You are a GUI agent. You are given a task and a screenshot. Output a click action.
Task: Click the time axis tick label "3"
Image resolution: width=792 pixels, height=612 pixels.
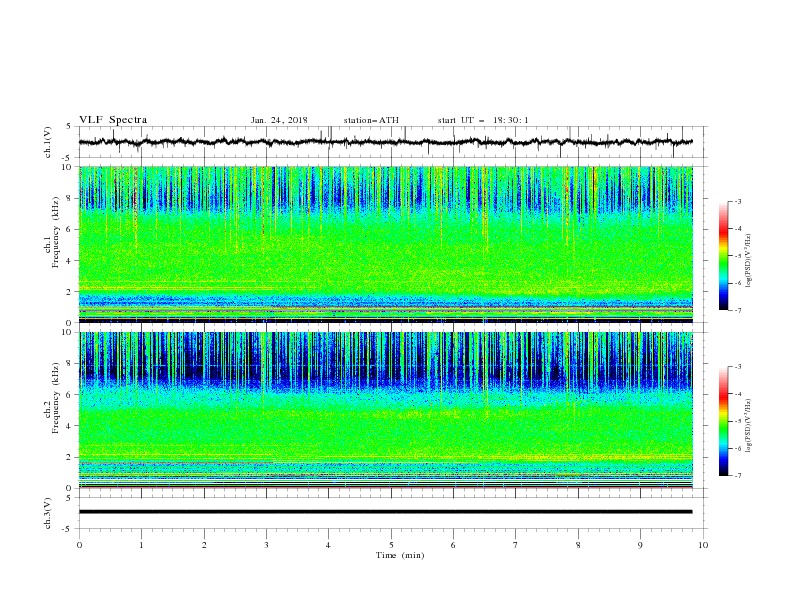[266, 545]
